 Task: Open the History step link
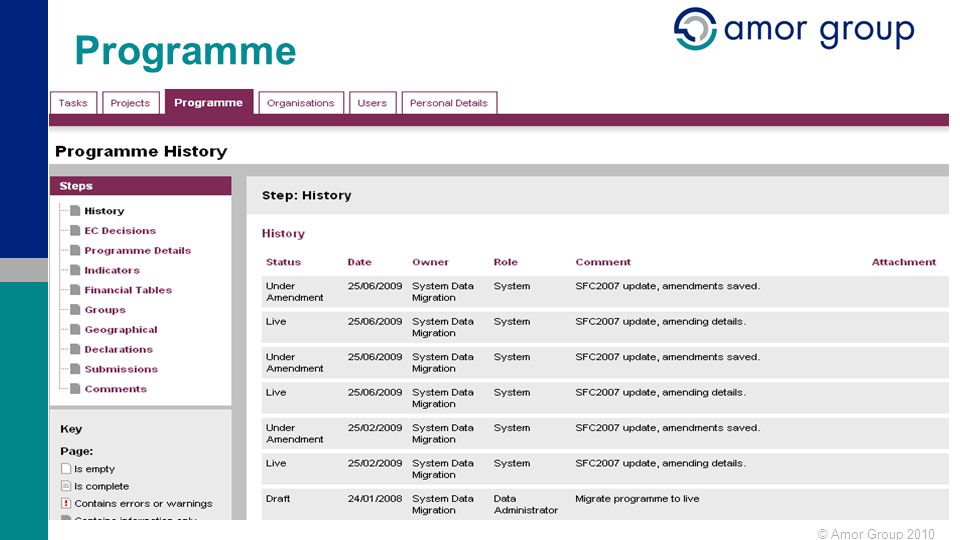click(104, 211)
